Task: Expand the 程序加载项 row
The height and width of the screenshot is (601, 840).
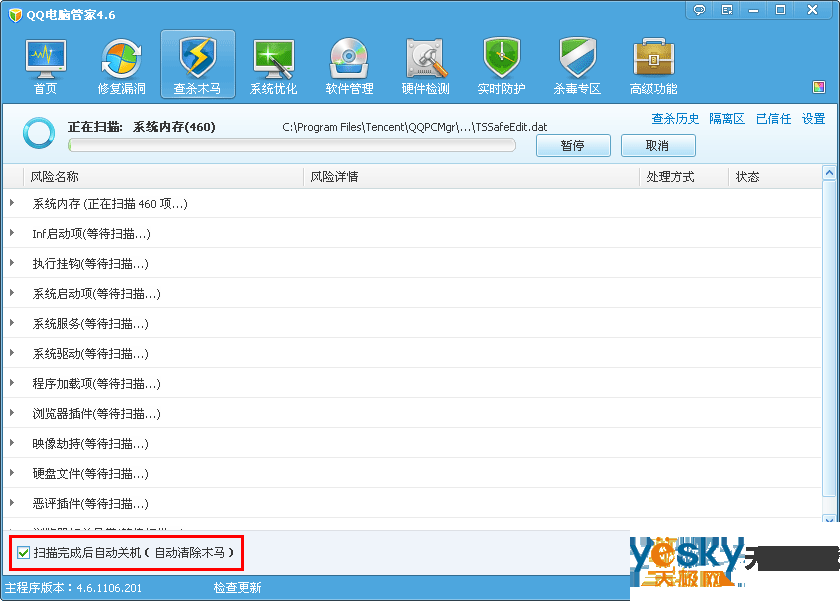Action: coord(12,383)
